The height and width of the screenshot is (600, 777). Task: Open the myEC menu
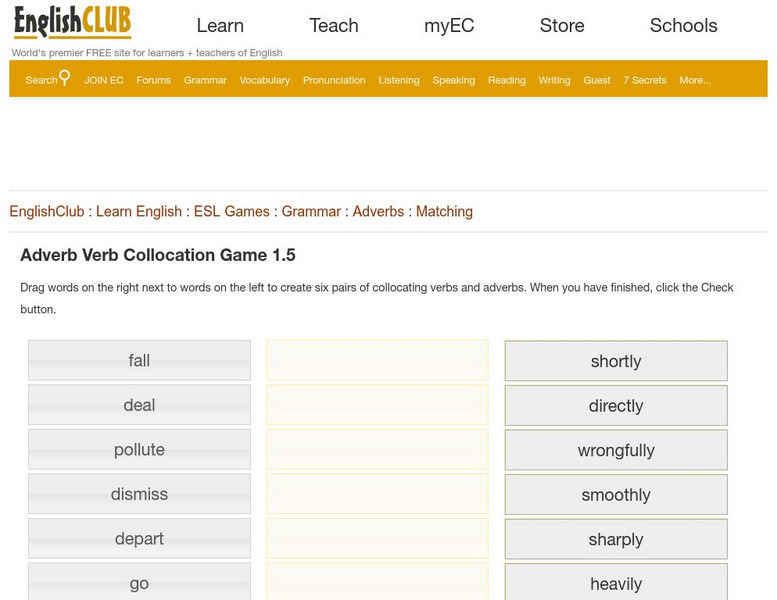click(449, 26)
